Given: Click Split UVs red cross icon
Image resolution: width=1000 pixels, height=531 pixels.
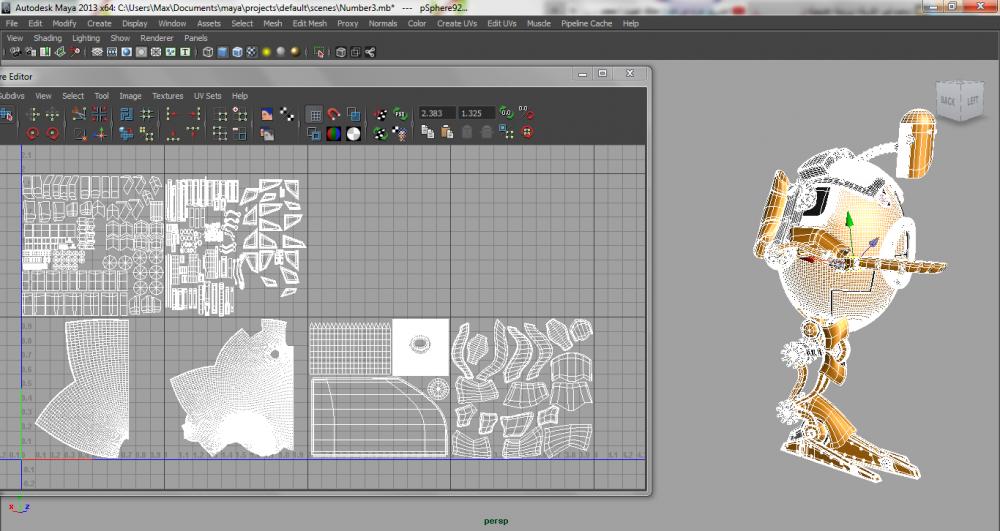Looking at the screenshot, I should (x=99, y=114).
